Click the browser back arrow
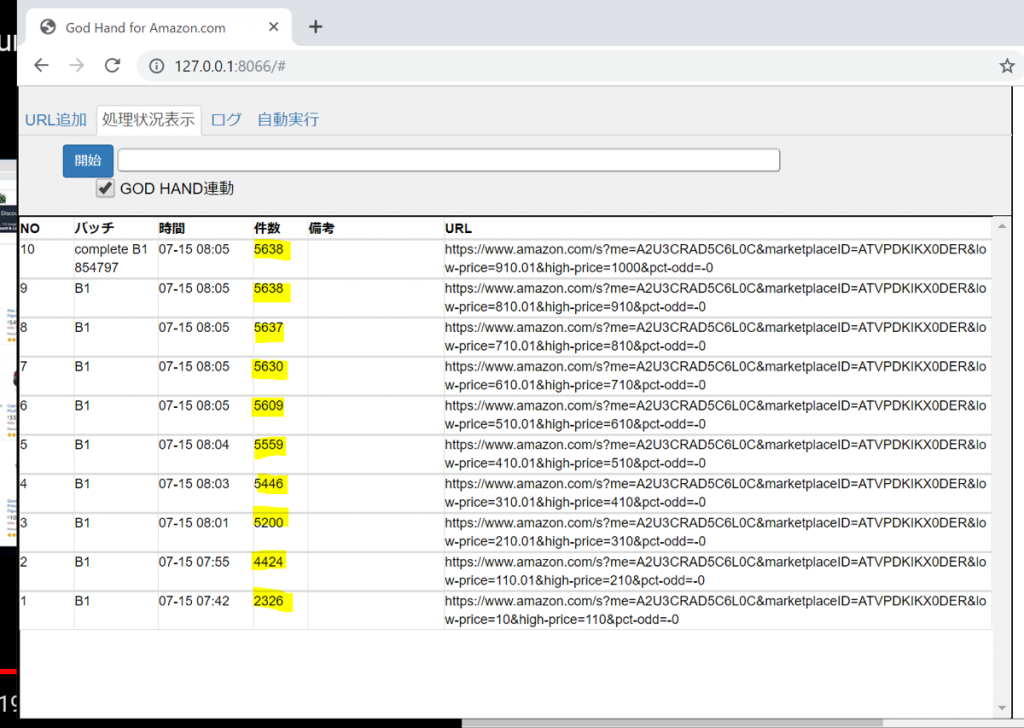This screenshot has width=1024, height=728. [41, 65]
